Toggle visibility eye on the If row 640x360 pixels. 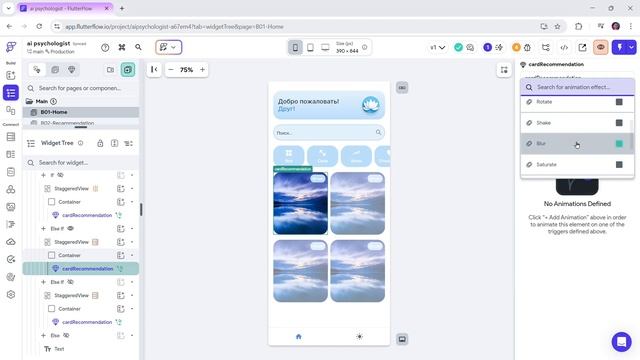pos(60,175)
